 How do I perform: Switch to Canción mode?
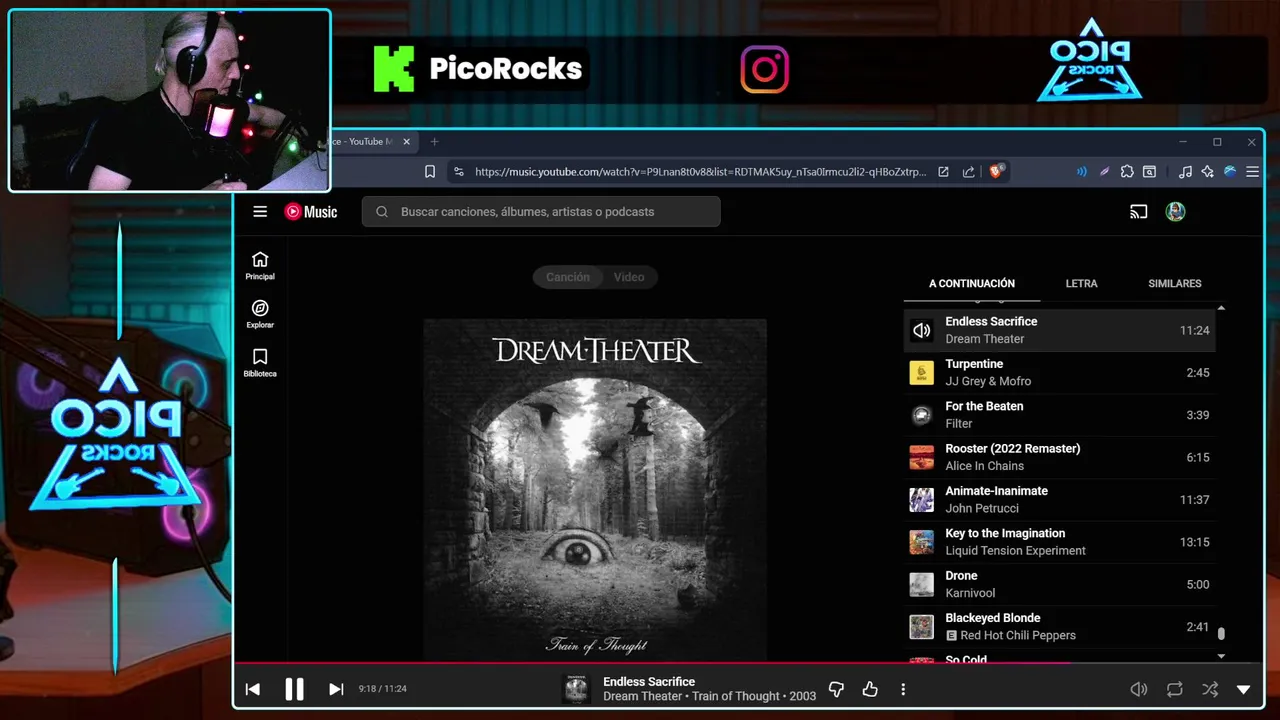click(x=567, y=277)
